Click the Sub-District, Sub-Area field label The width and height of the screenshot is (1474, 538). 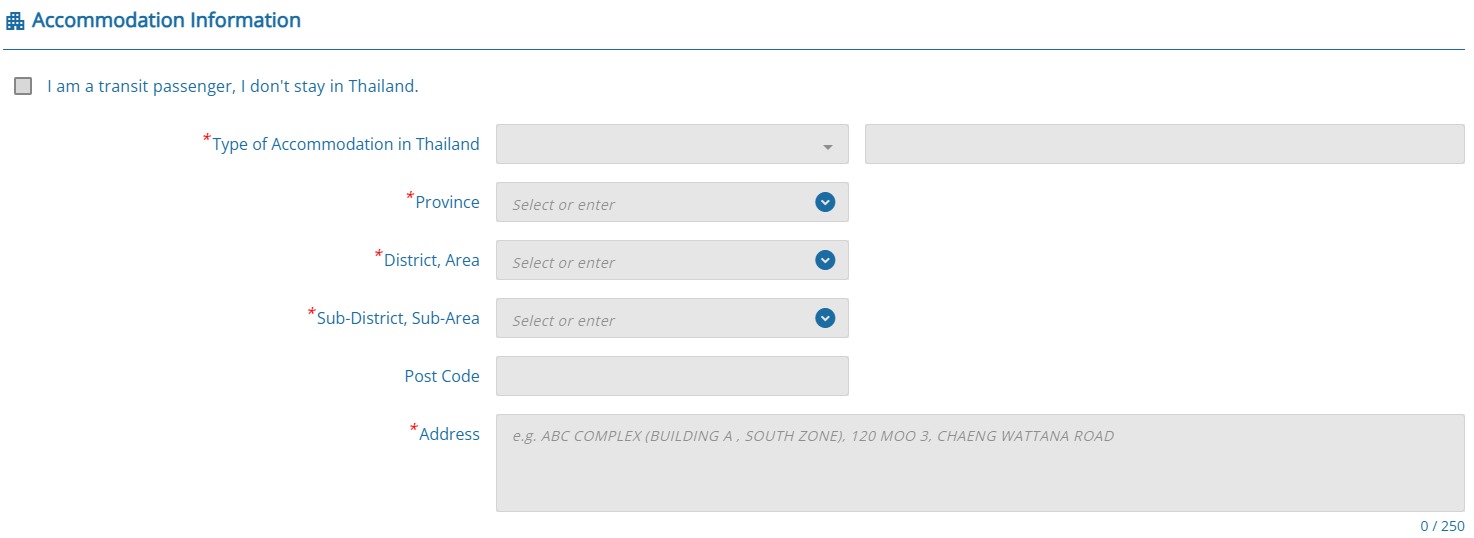tap(398, 318)
